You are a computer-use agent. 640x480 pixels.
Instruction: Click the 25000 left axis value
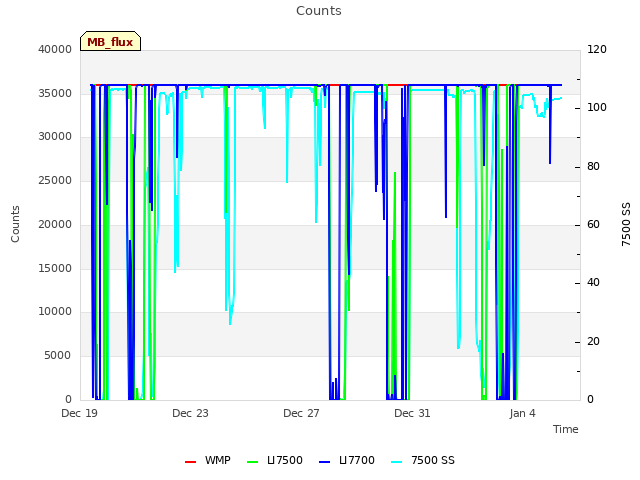(55, 180)
